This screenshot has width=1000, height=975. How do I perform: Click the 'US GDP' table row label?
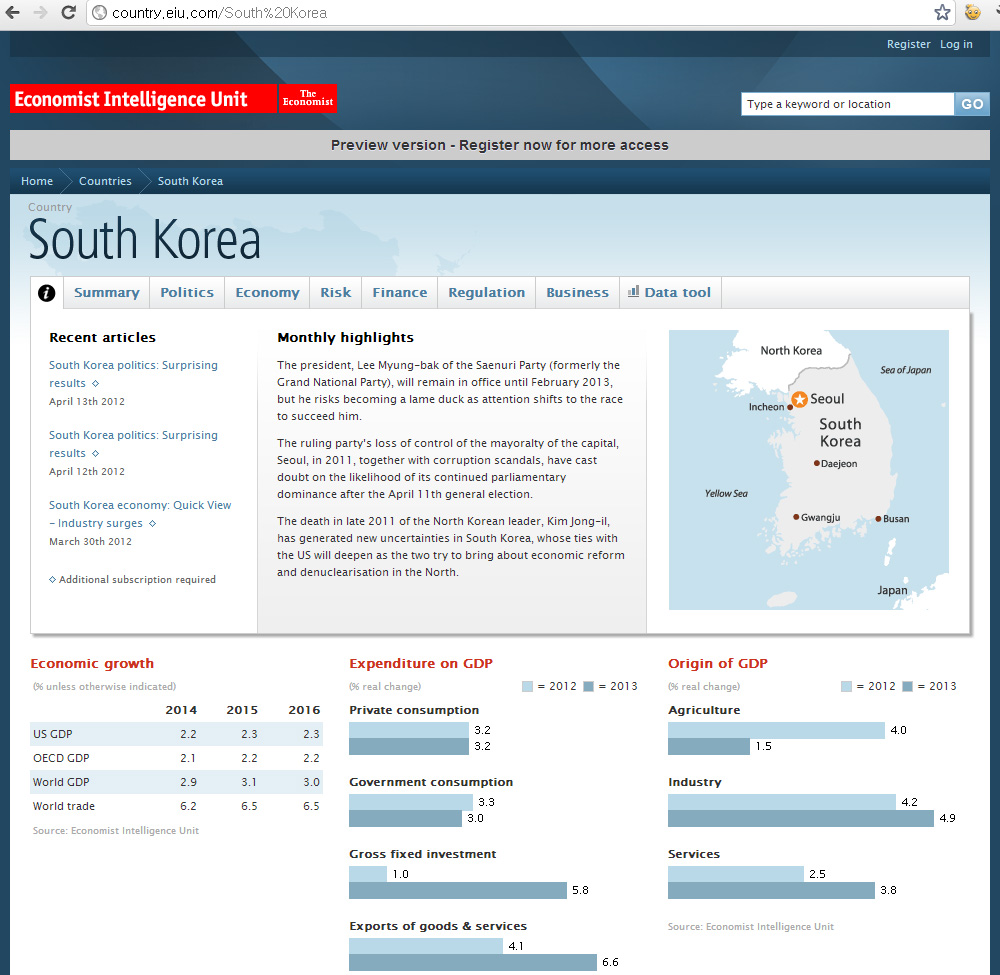point(53,734)
